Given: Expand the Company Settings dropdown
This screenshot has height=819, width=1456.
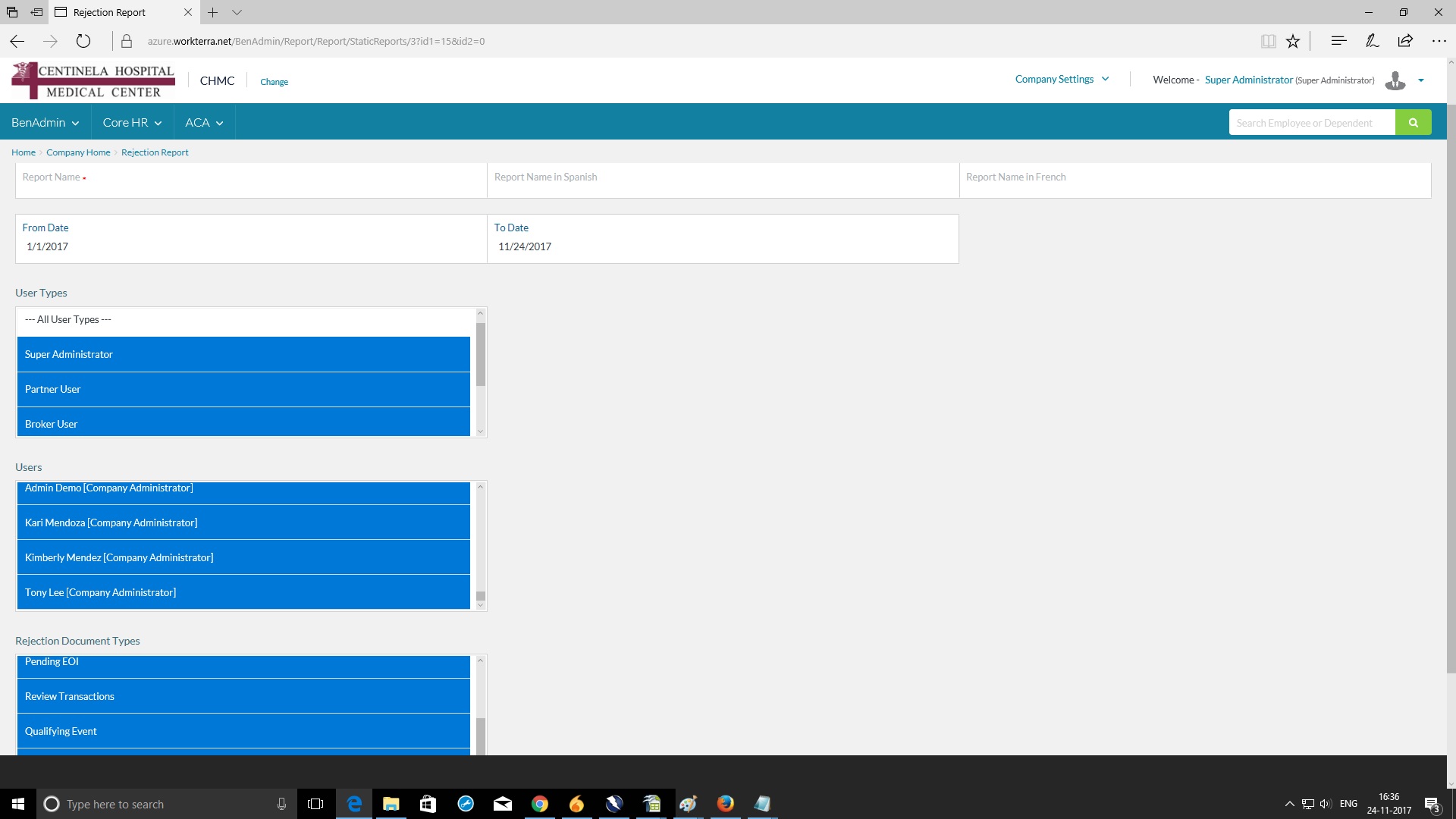Looking at the screenshot, I should pyautogui.click(x=1062, y=79).
